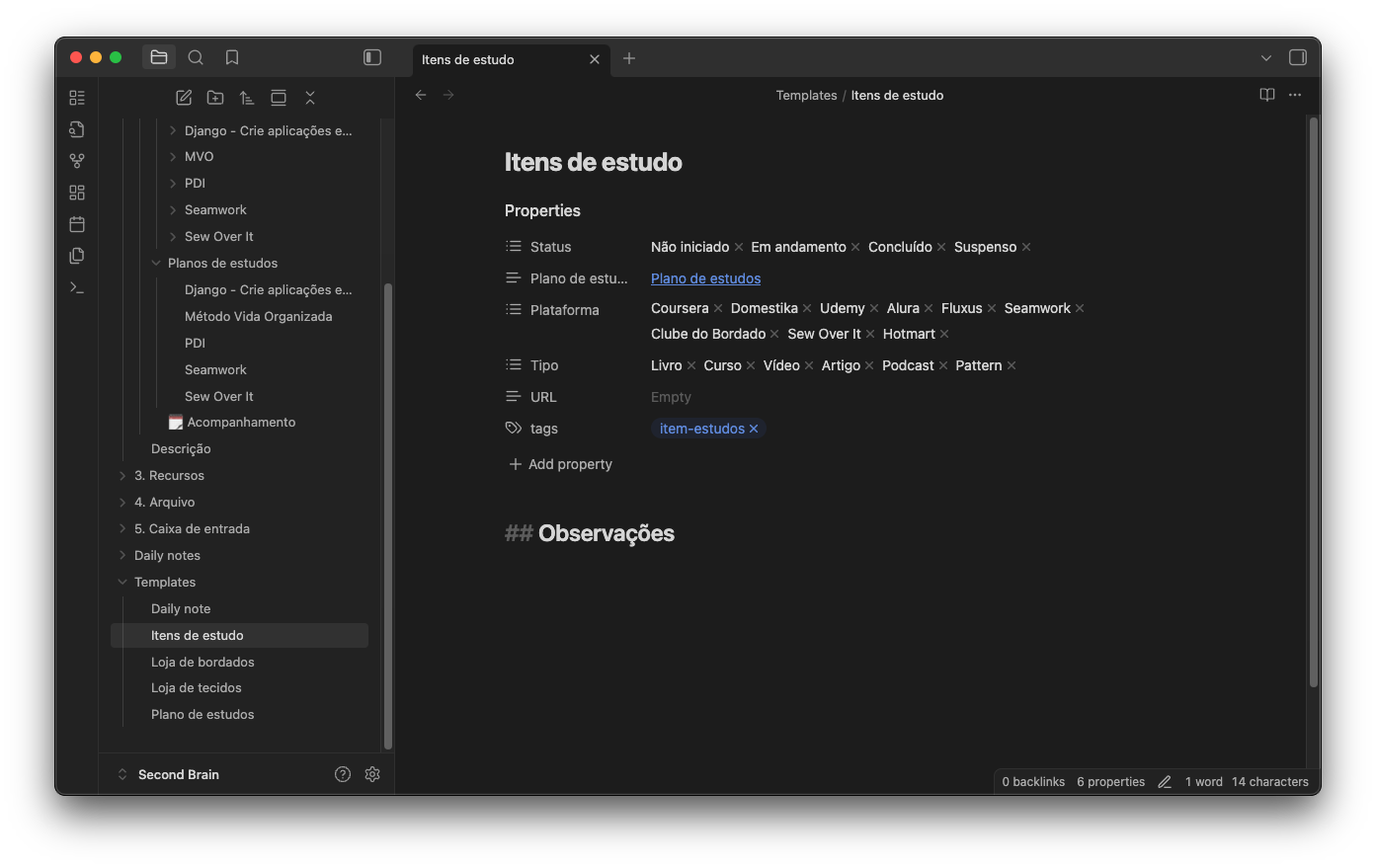Image resolution: width=1376 pixels, height=868 pixels.
Task: Create a new note from sidebar toolbar
Action: pos(184,98)
